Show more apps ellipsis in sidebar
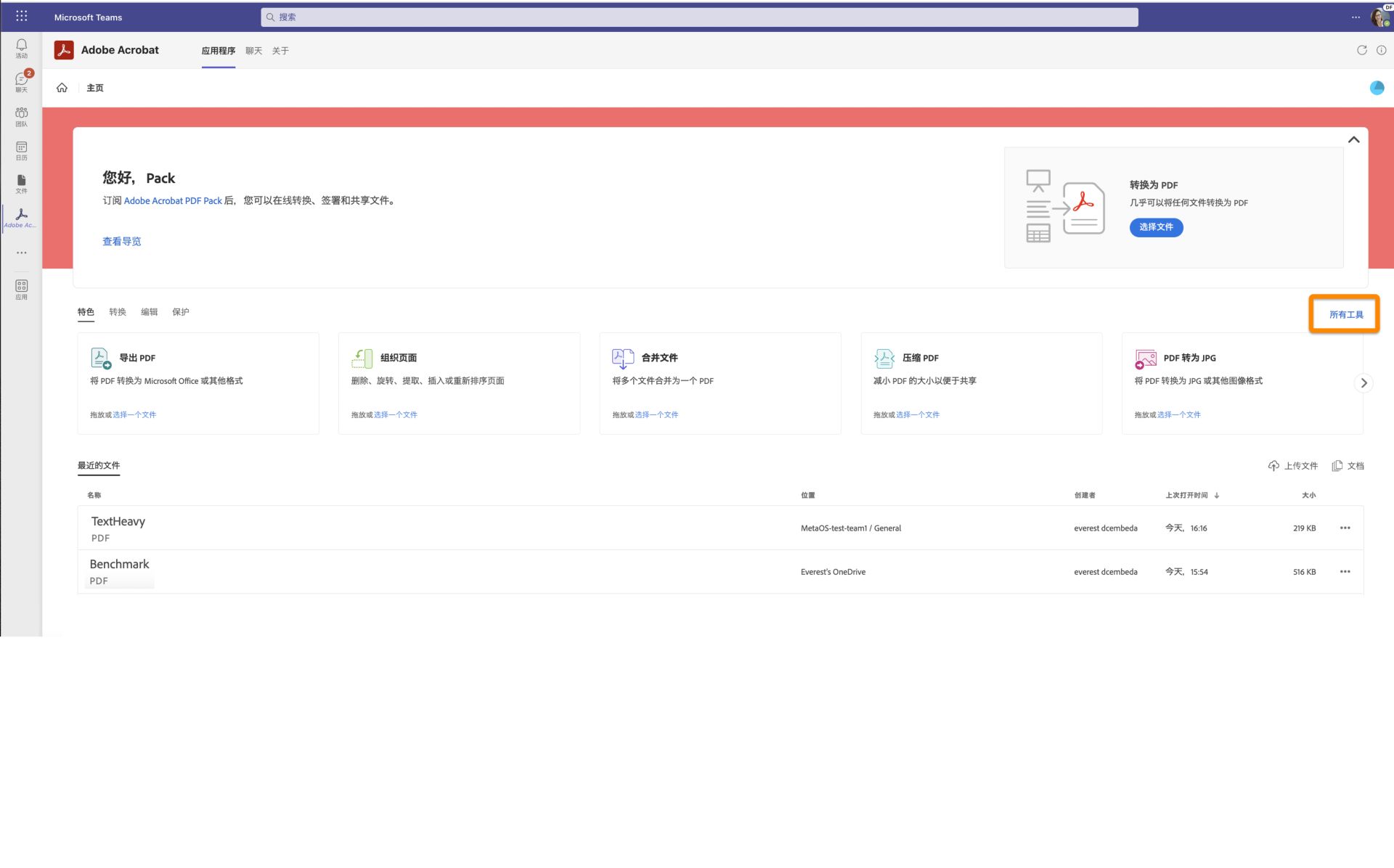Screen dimensions: 1394x868 tap(22, 253)
